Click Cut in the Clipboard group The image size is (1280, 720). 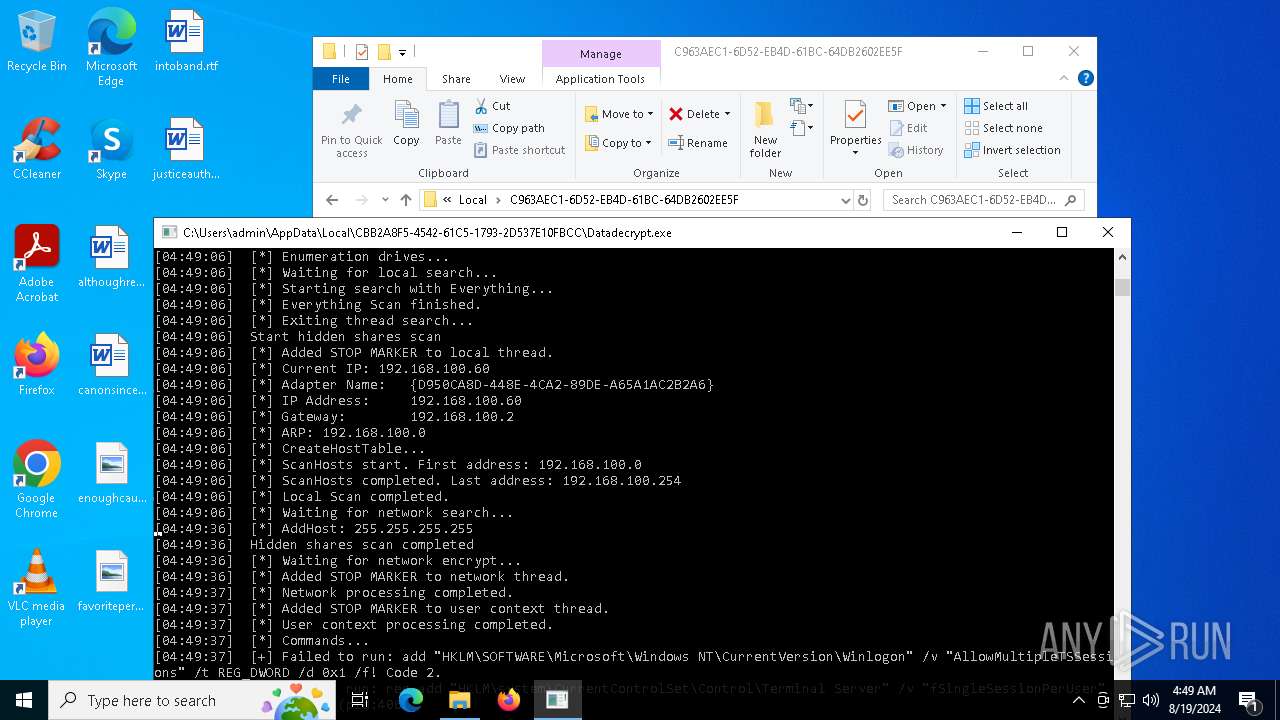(492, 106)
